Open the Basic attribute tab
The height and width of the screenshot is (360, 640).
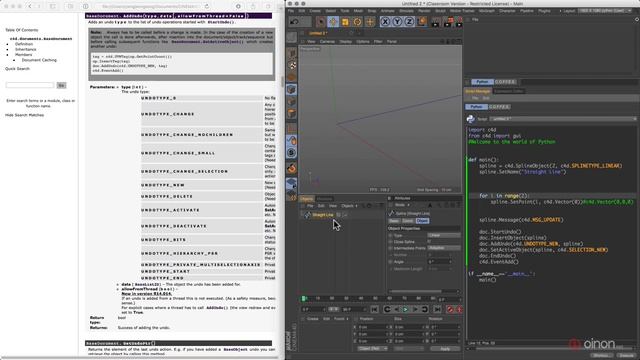(394, 221)
